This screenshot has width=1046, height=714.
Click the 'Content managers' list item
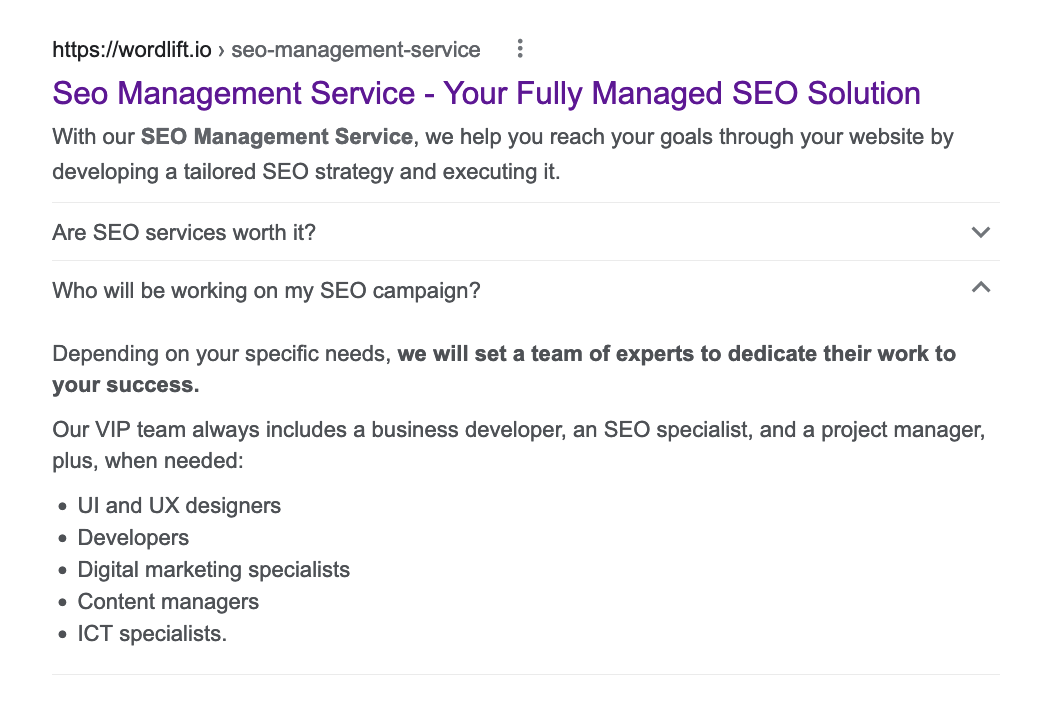[168, 602]
